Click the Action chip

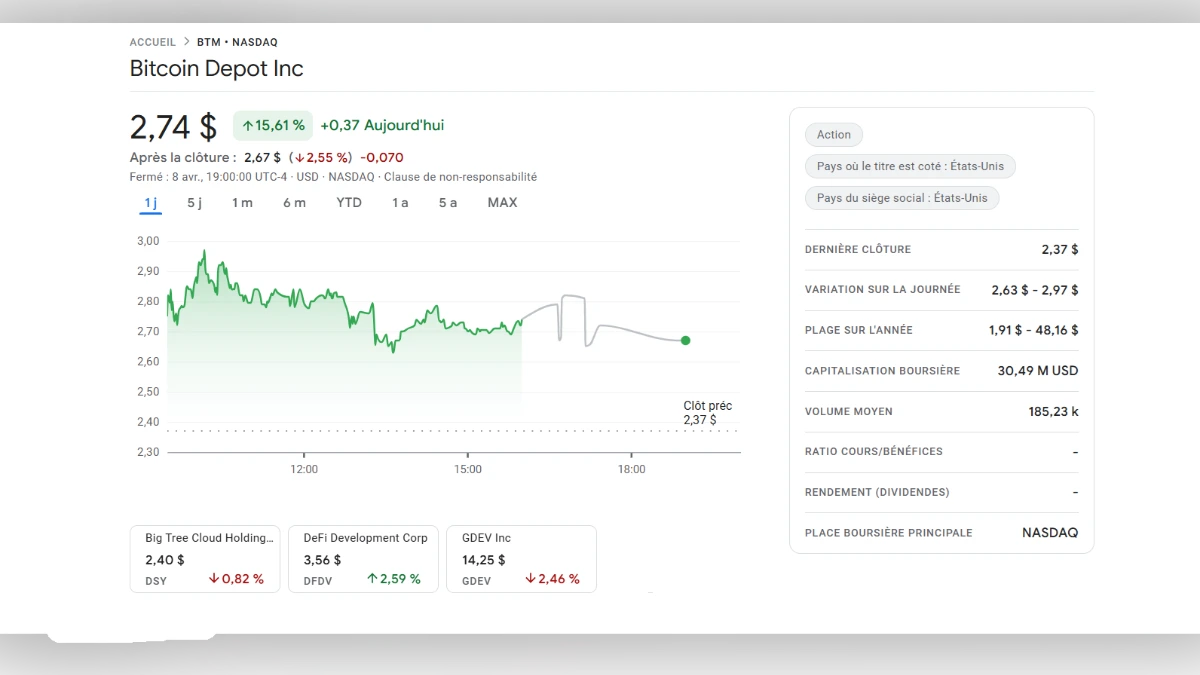pyautogui.click(x=833, y=134)
